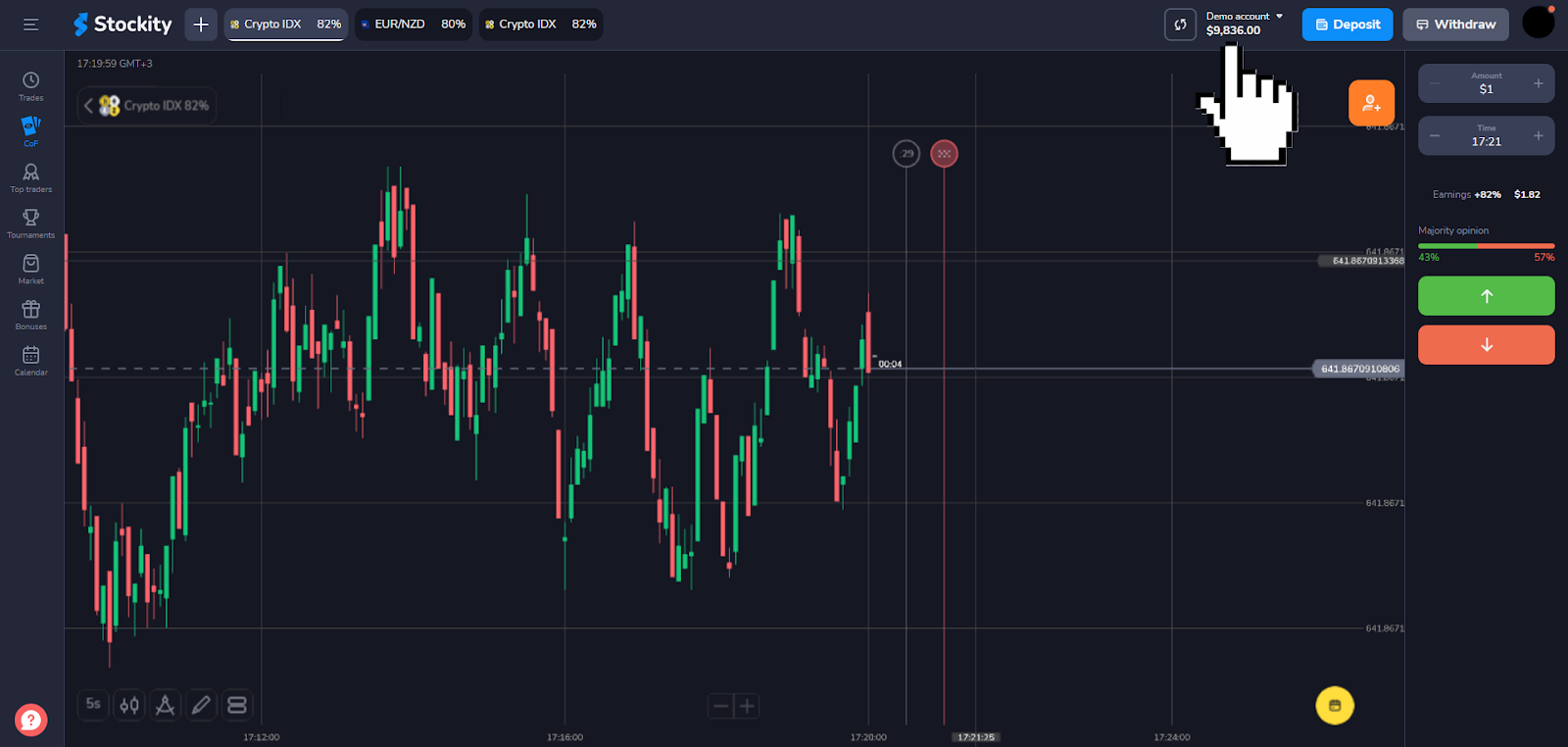Expand the Crypto IDX 82% asset selector
Image resolution: width=1568 pixels, height=747 pixels.
click(147, 106)
